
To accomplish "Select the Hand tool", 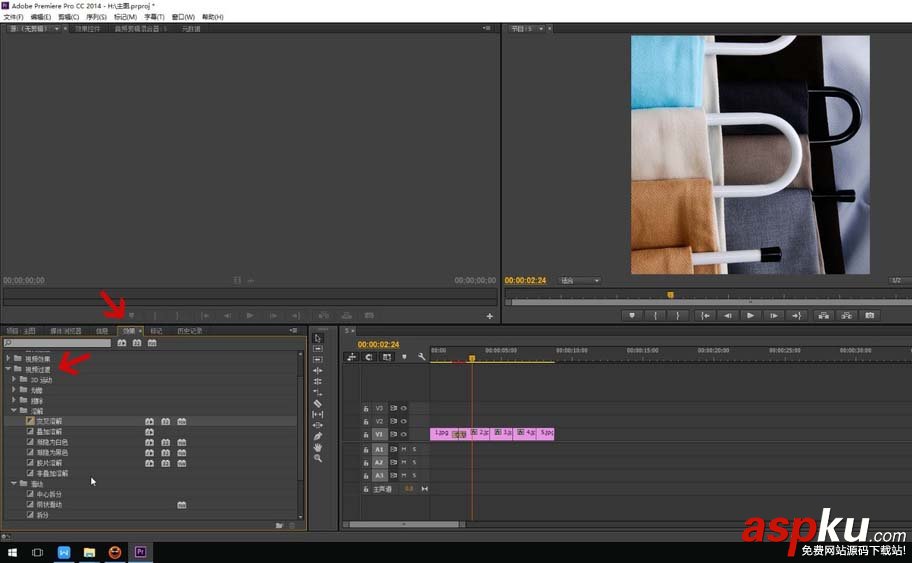I will [x=318, y=447].
